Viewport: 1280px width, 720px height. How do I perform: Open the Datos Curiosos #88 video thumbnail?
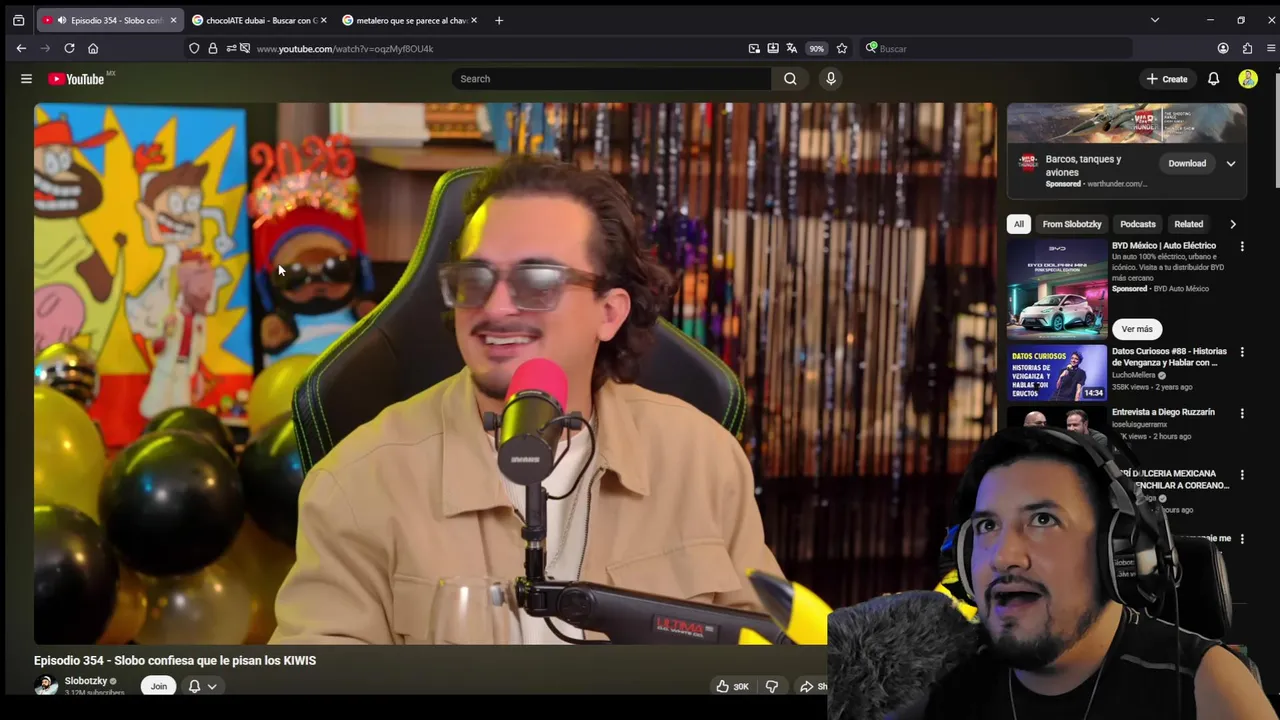click(x=1057, y=372)
